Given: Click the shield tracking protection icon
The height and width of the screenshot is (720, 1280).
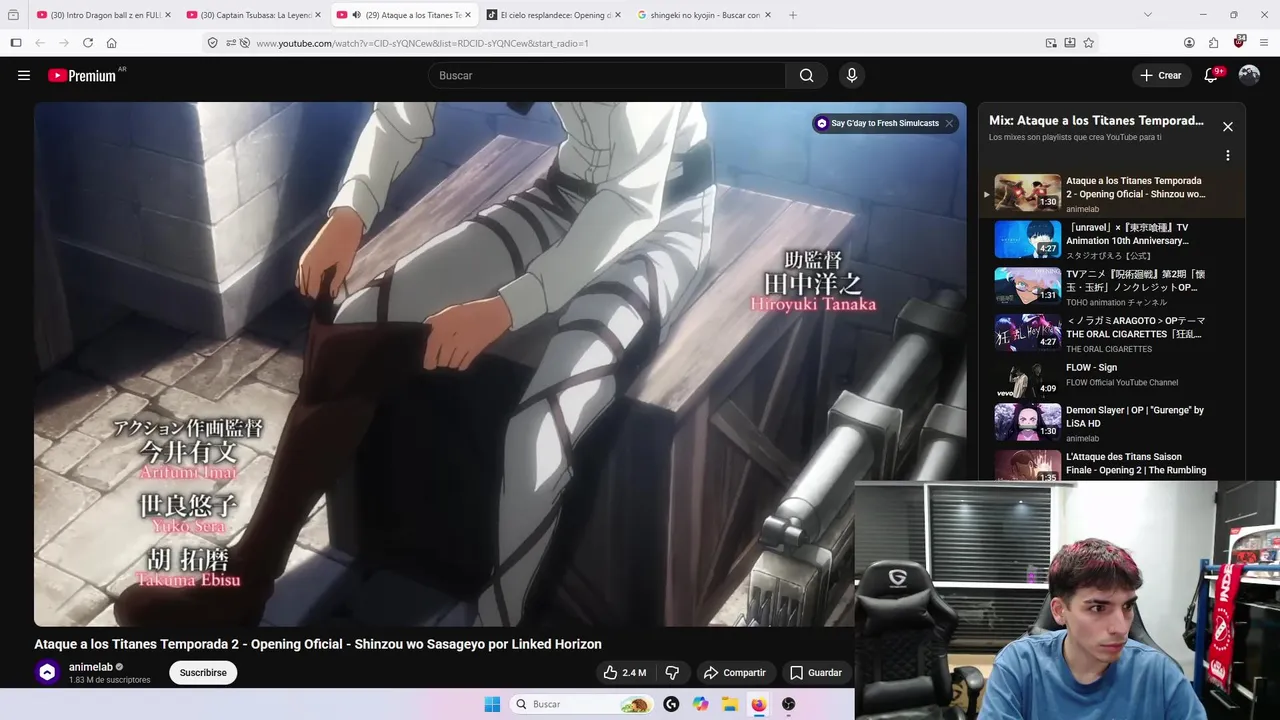Looking at the screenshot, I should [212, 43].
